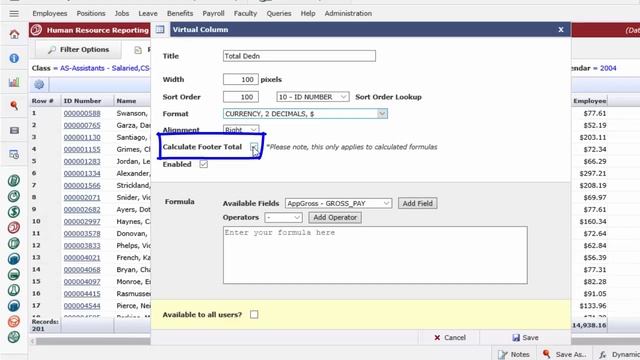Image resolution: width=640 pixels, height=360 pixels.
Task: Click the $297.21 employee amount cell
Action: click(593, 173)
